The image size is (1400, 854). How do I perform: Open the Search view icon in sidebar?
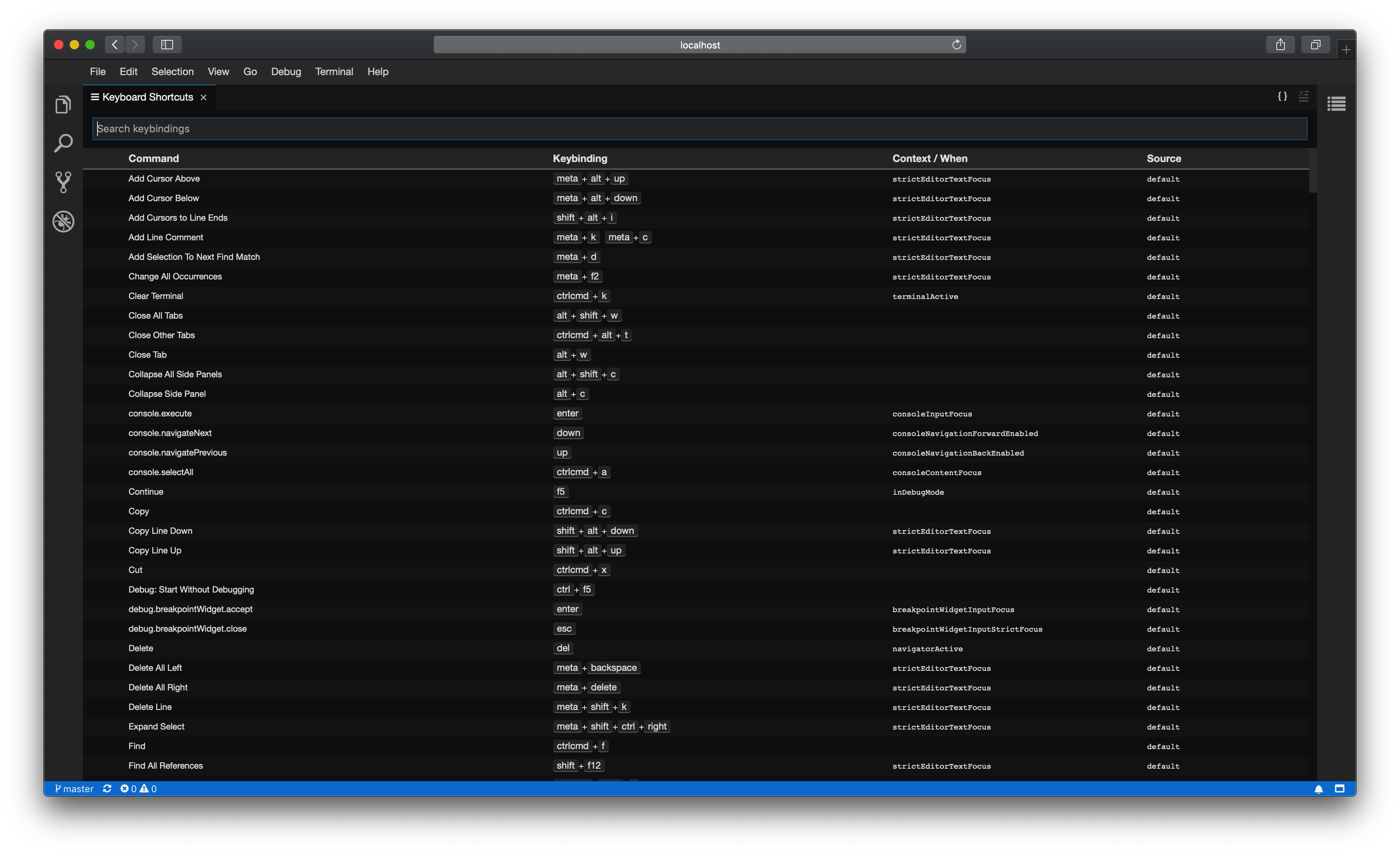pos(63,143)
